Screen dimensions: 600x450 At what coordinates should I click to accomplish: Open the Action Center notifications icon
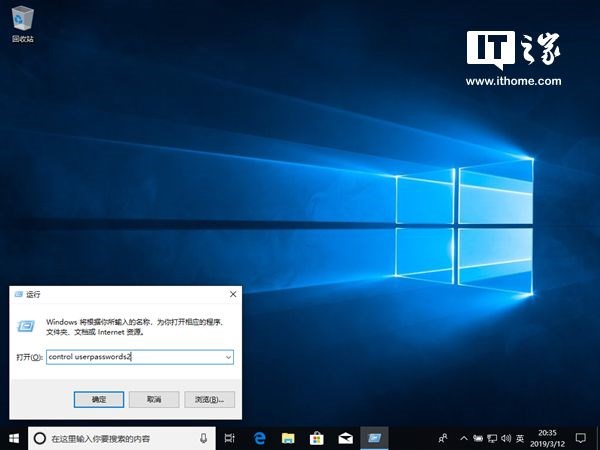580,438
